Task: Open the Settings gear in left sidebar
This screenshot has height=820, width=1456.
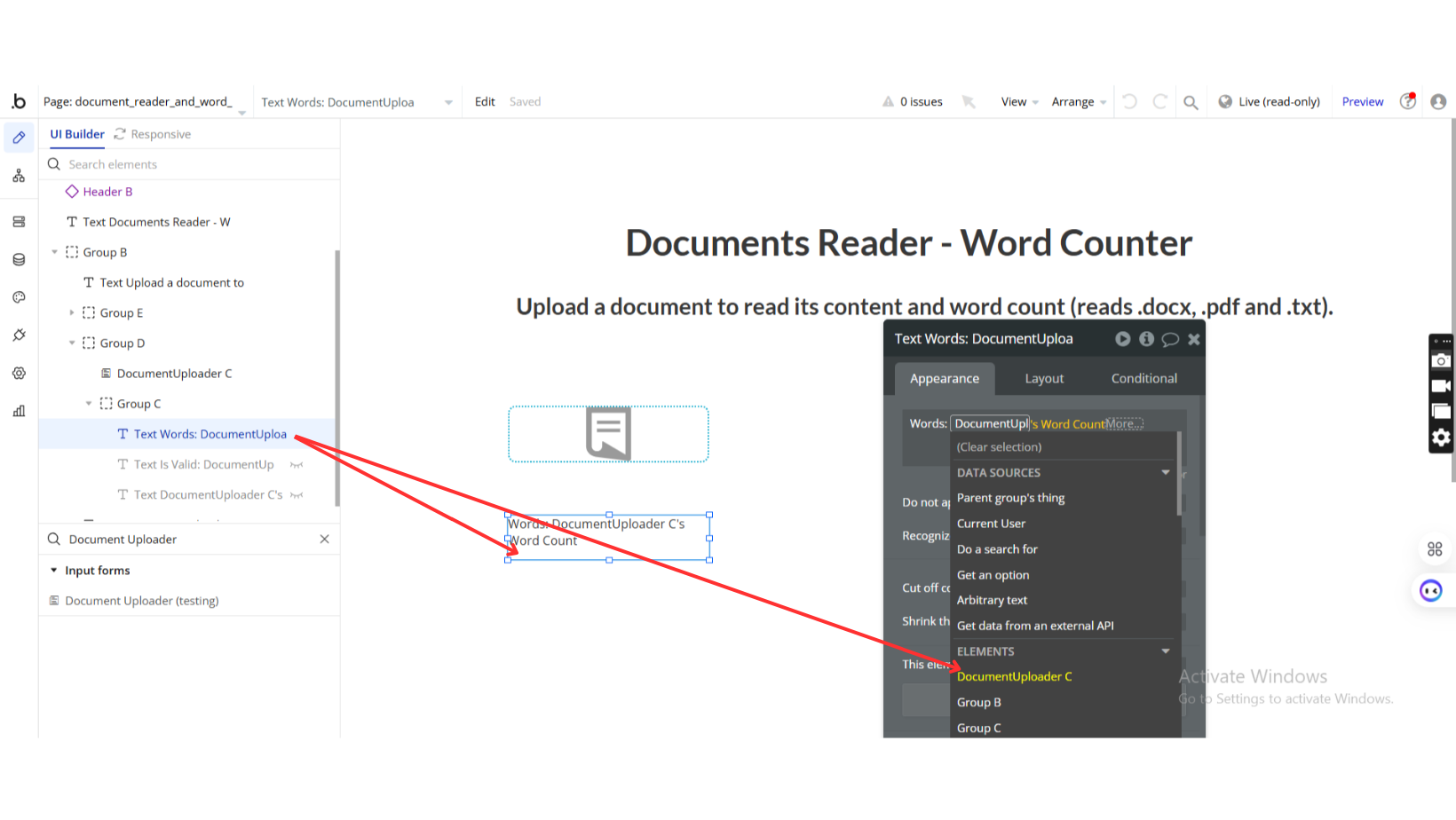Action: (x=19, y=374)
